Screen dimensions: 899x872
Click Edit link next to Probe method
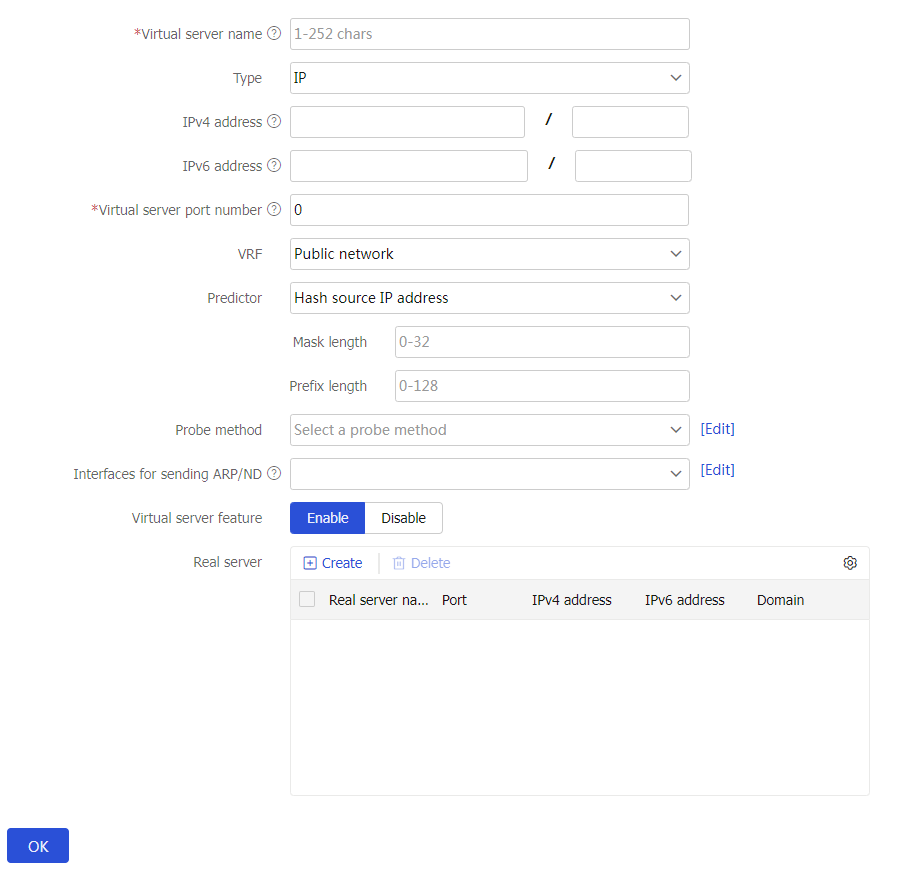(717, 429)
